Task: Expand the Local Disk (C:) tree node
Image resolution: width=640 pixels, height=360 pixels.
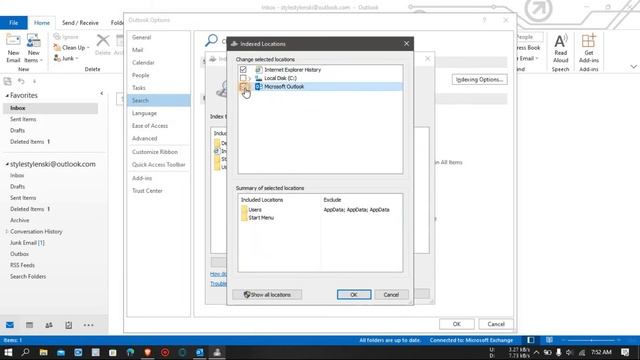Action: coord(250,78)
